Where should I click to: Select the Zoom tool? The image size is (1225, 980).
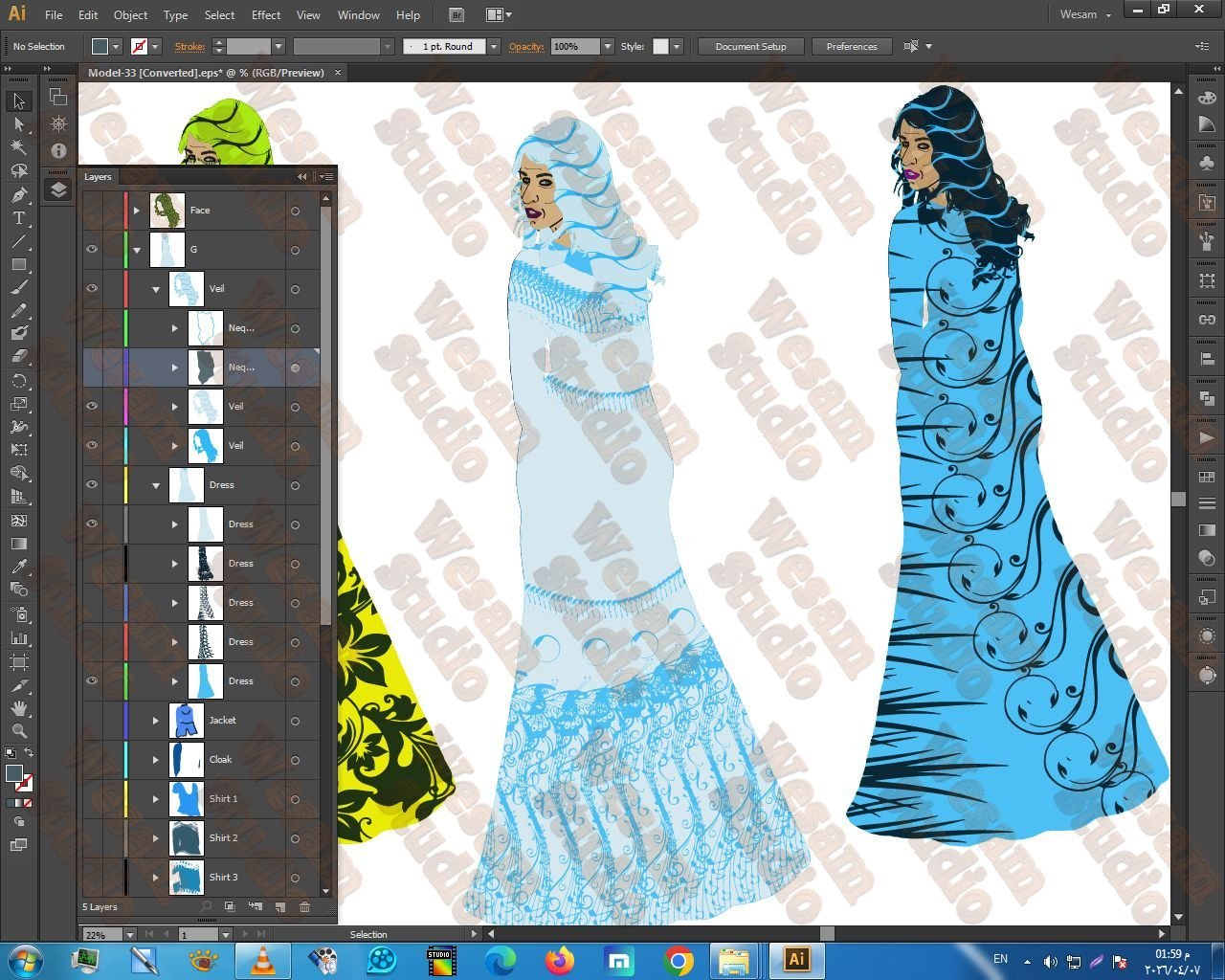tap(19, 731)
